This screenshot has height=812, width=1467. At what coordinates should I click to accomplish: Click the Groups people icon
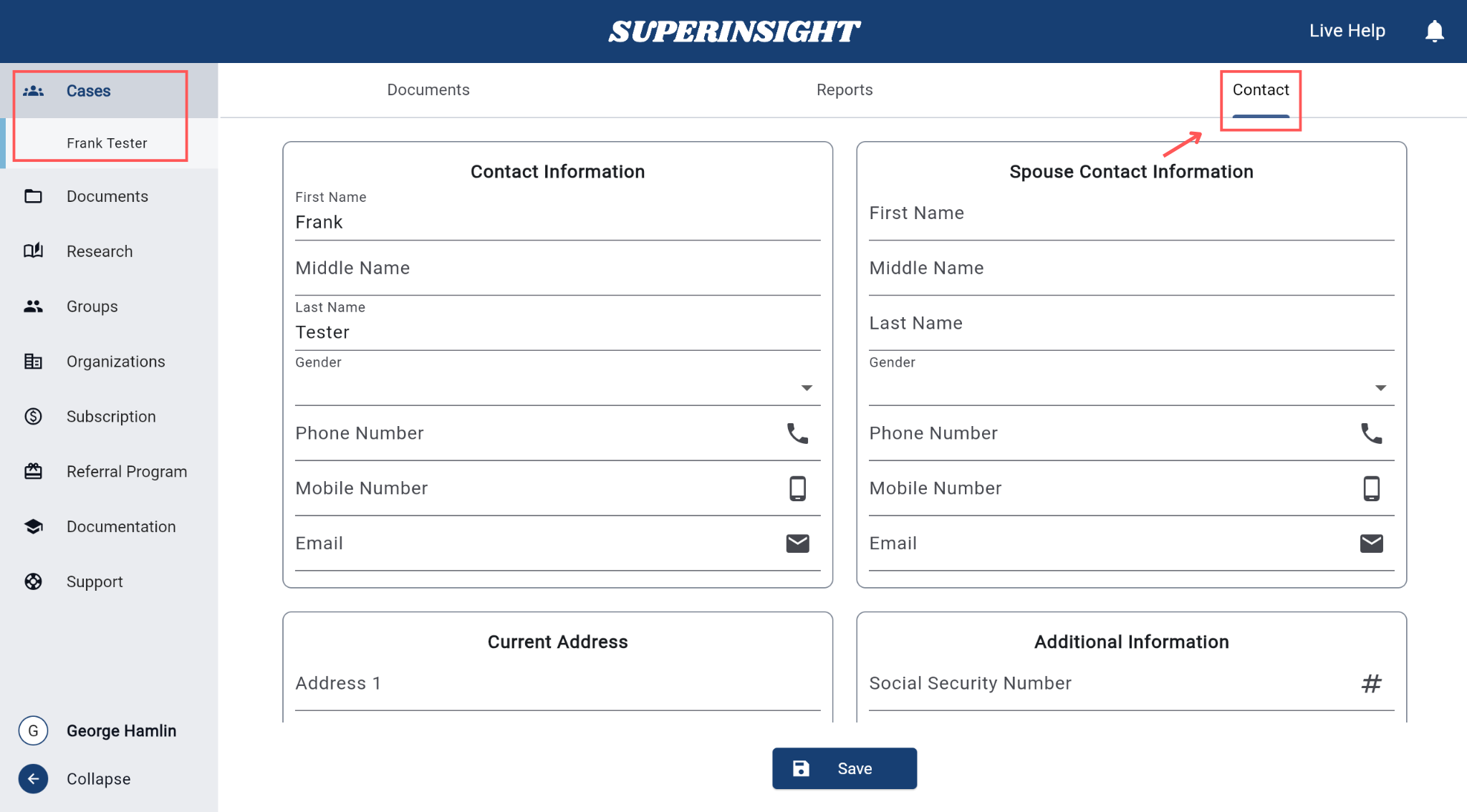pos(33,306)
